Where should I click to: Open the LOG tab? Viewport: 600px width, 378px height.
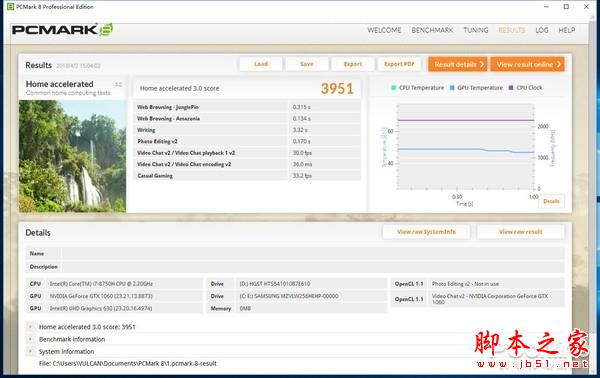[542, 30]
